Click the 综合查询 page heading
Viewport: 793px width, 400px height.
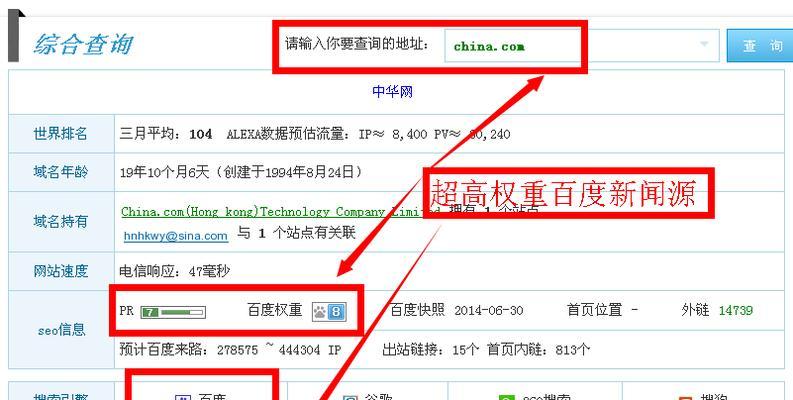(x=83, y=45)
